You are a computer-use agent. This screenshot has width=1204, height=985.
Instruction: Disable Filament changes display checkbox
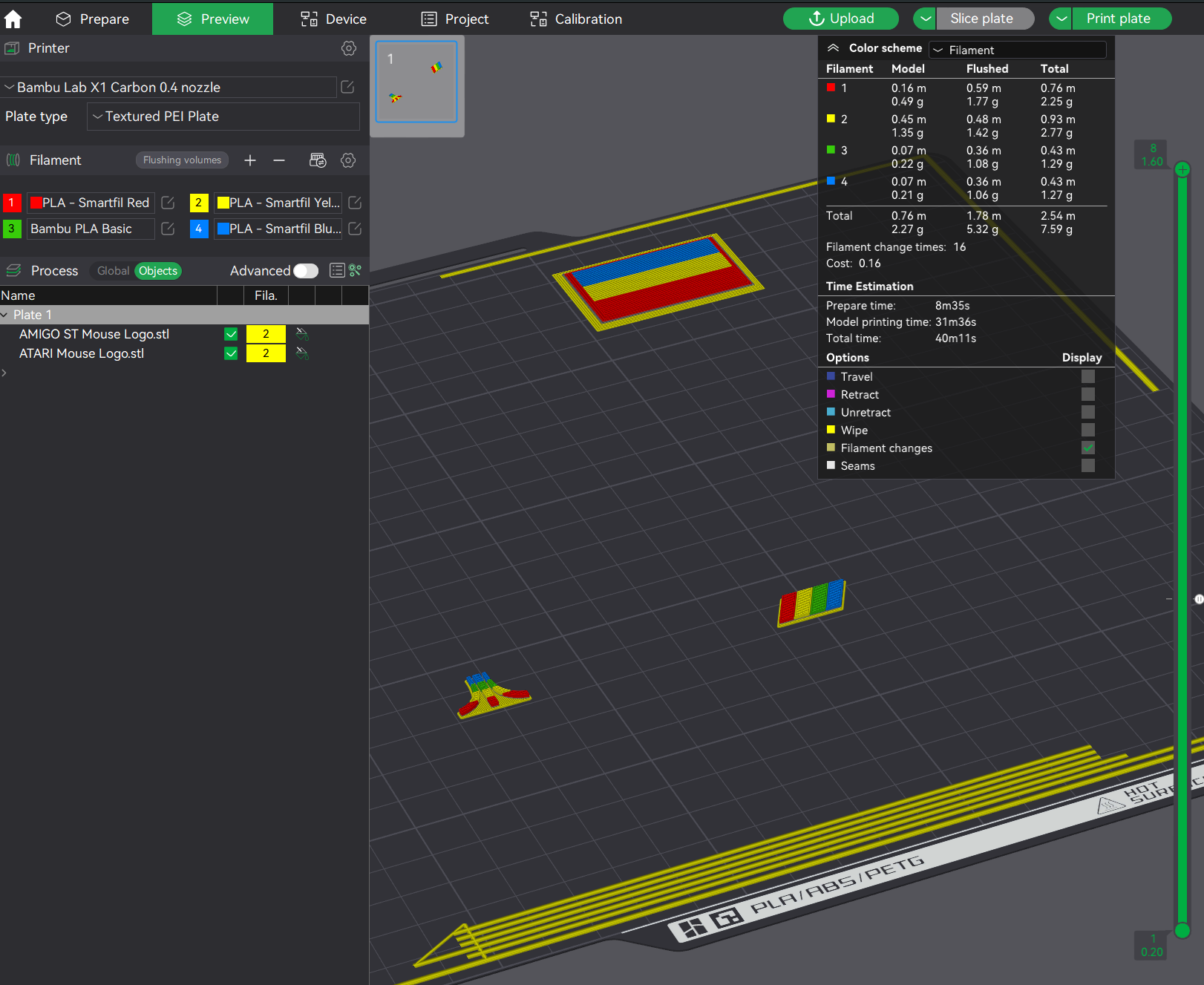[1088, 448]
